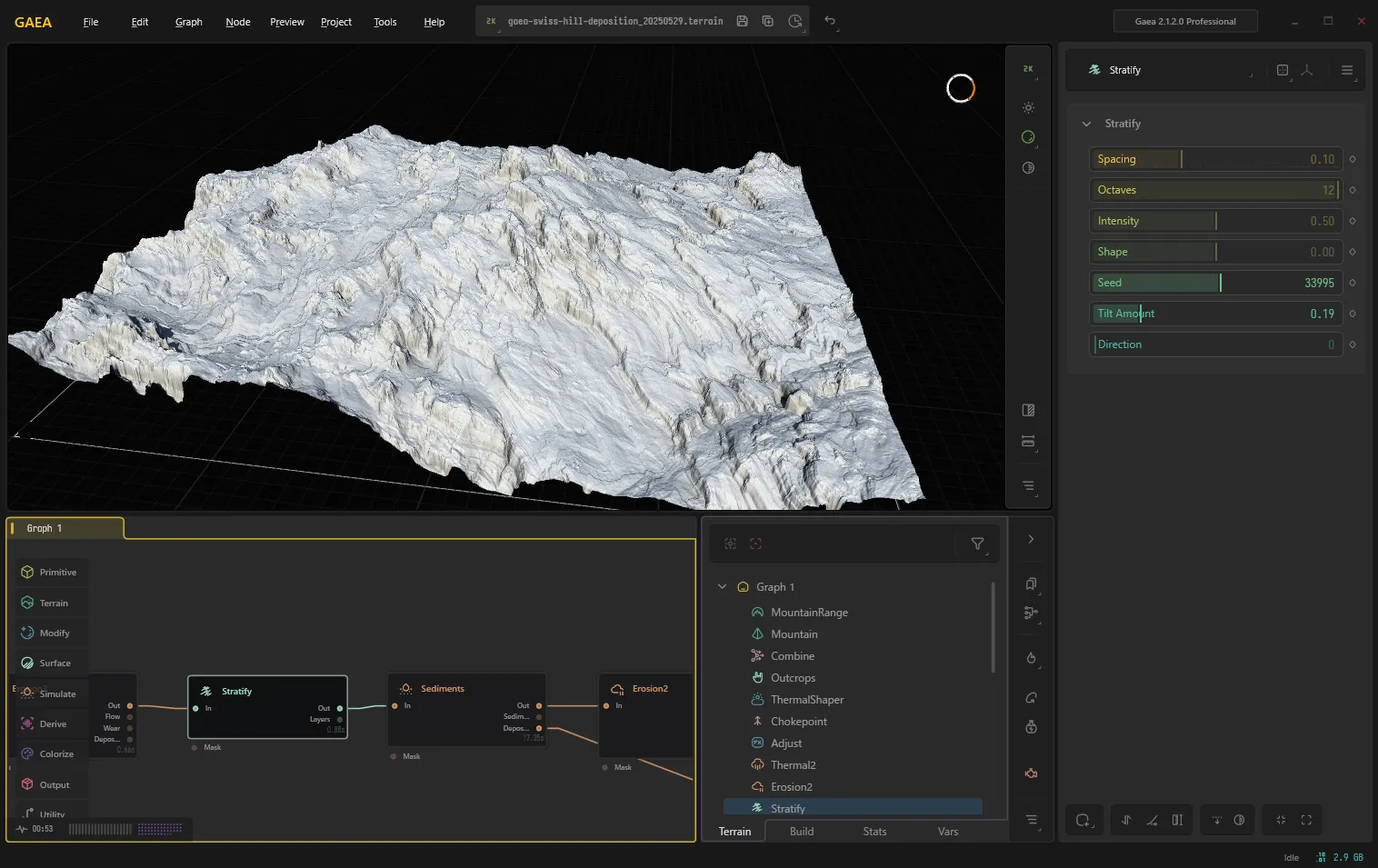
Task: Click the save file icon
Action: (742, 21)
